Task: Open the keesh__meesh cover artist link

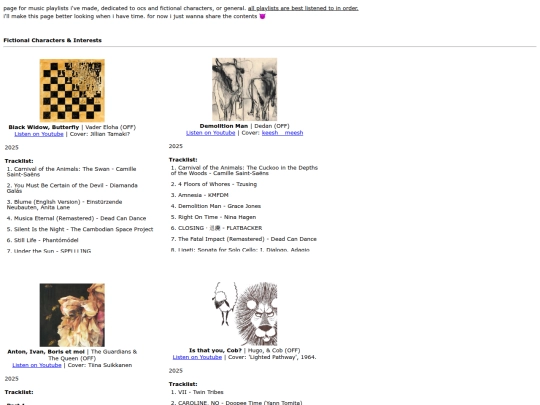Action: coord(282,133)
